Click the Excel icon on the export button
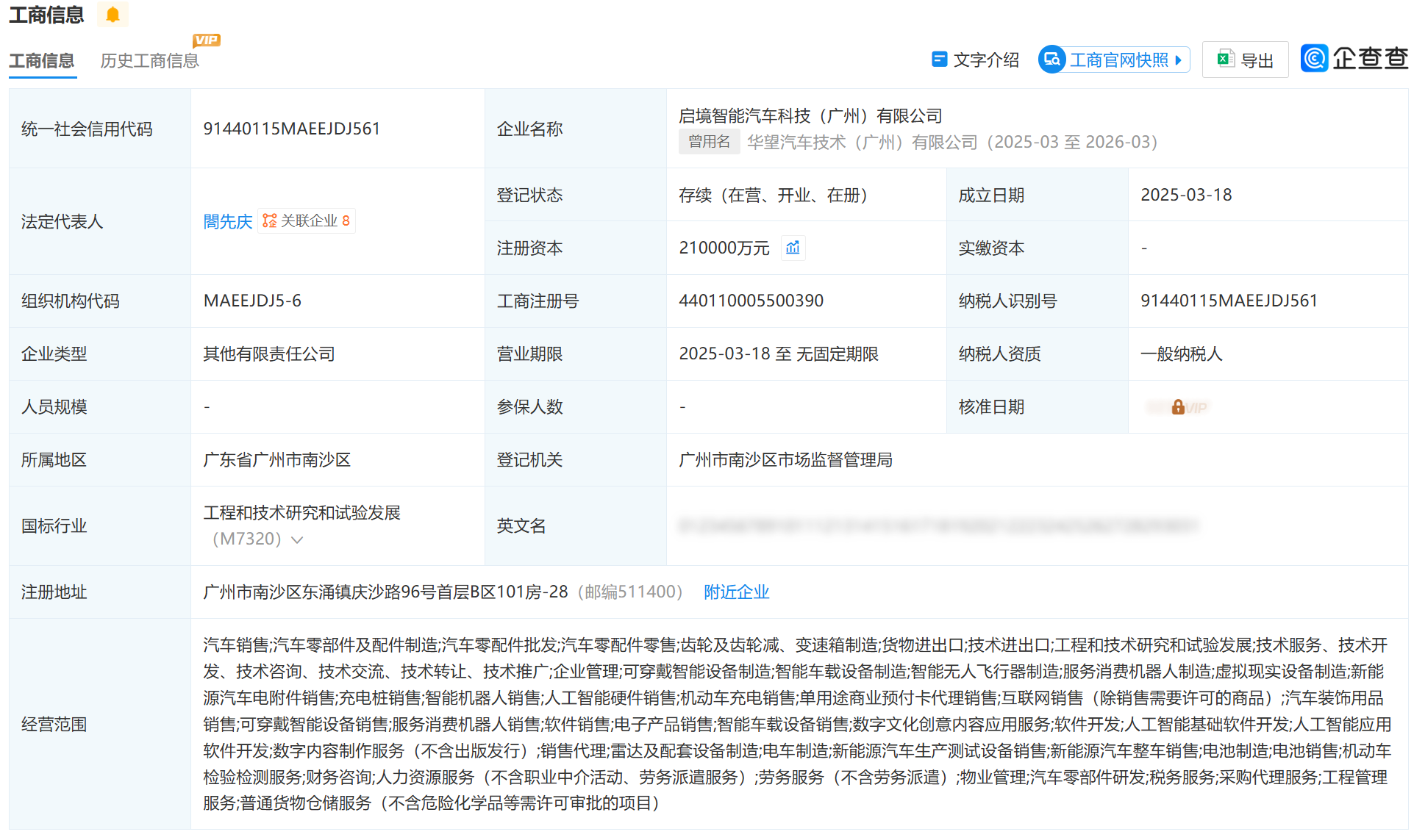1414x840 pixels. coord(1225,60)
